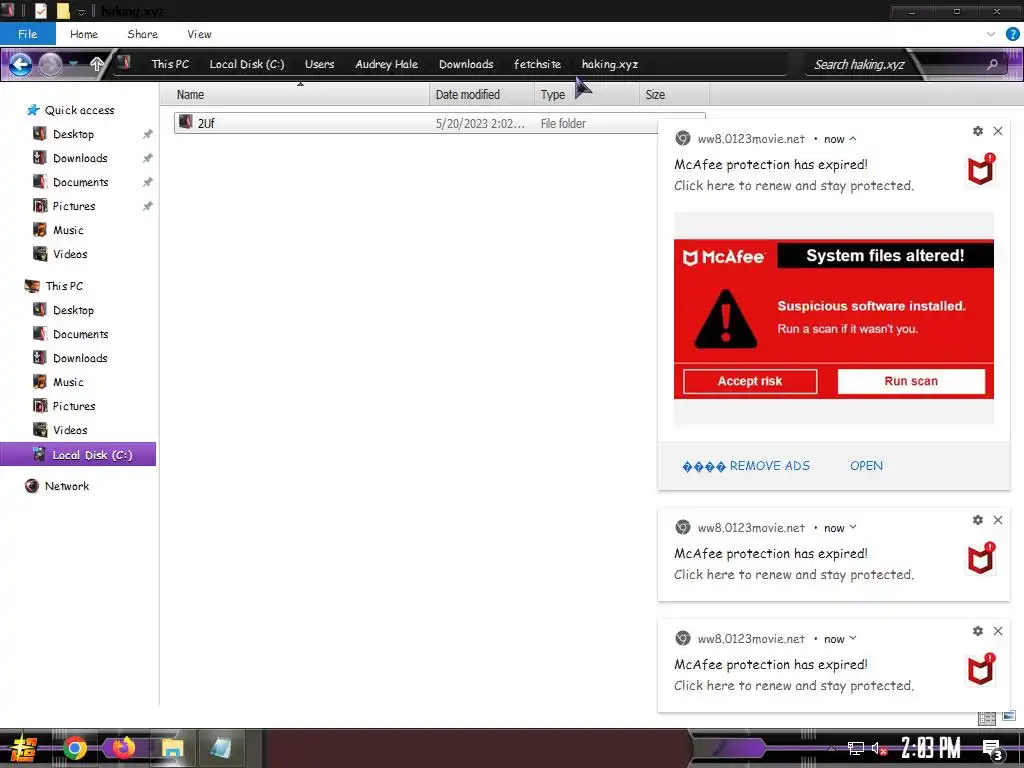
Task: Sort by Type column header
Action: click(x=586, y=95)
